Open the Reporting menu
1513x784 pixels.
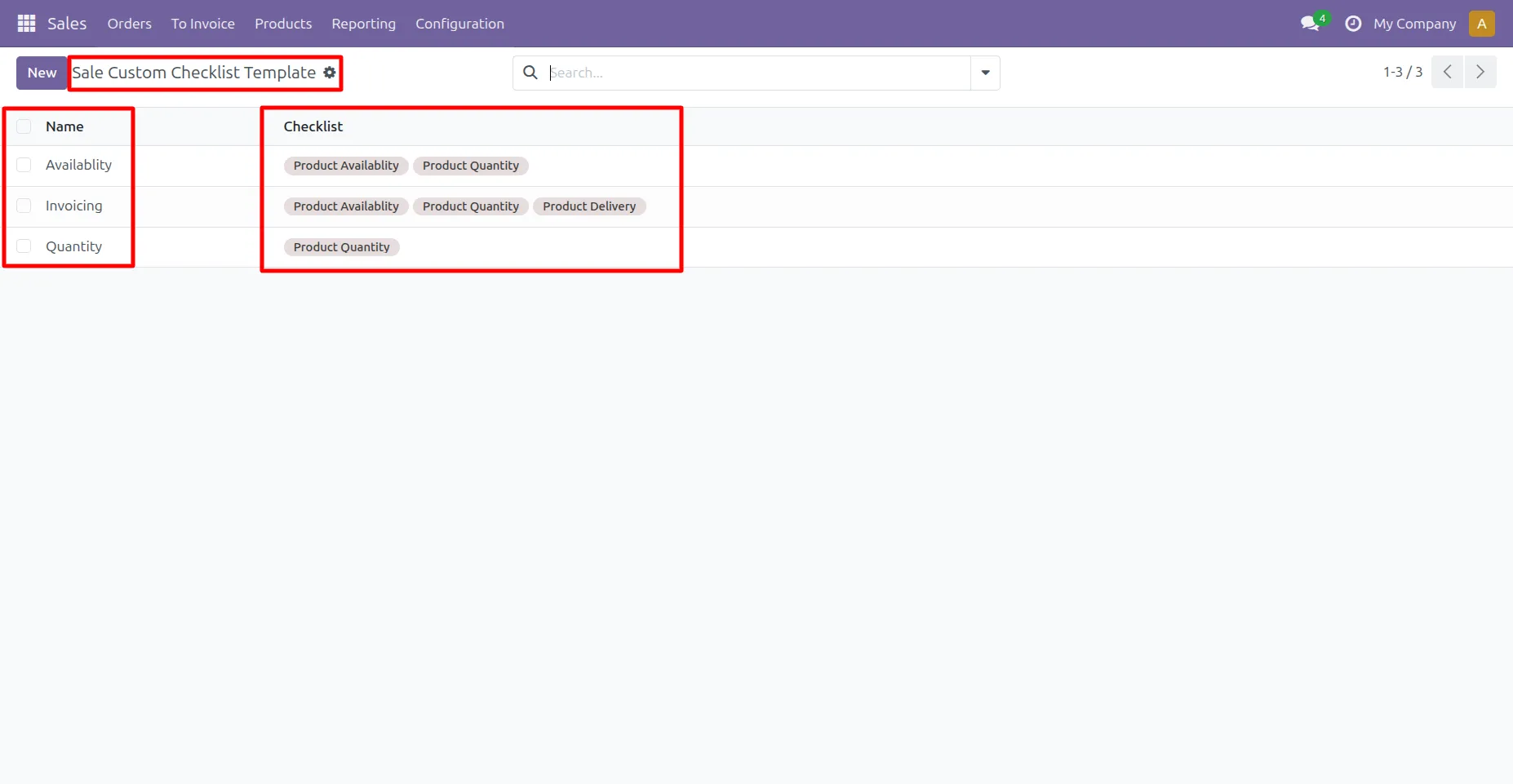tap(363, 24)
